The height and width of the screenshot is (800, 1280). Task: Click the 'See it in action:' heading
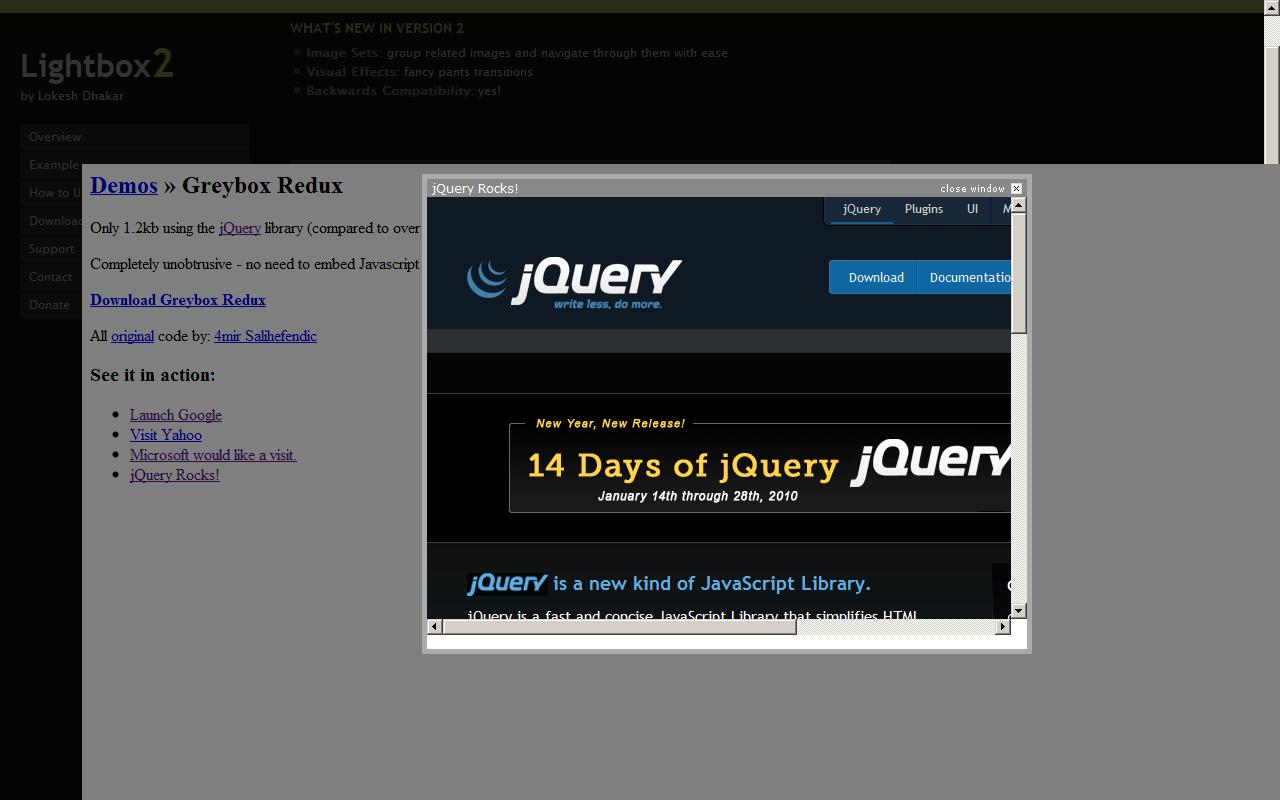click(x=153, y=375)
